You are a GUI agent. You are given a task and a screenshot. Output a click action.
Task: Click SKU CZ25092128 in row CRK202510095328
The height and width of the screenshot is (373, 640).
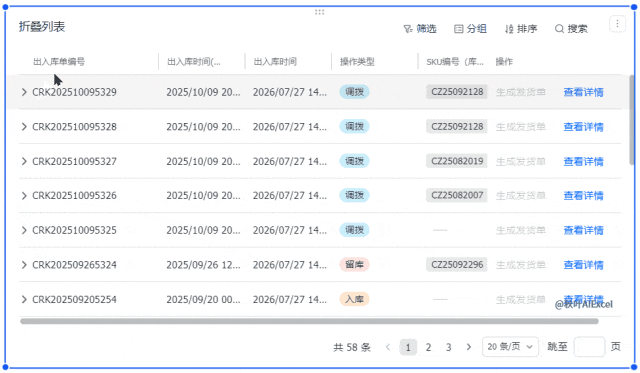[457, 127]
